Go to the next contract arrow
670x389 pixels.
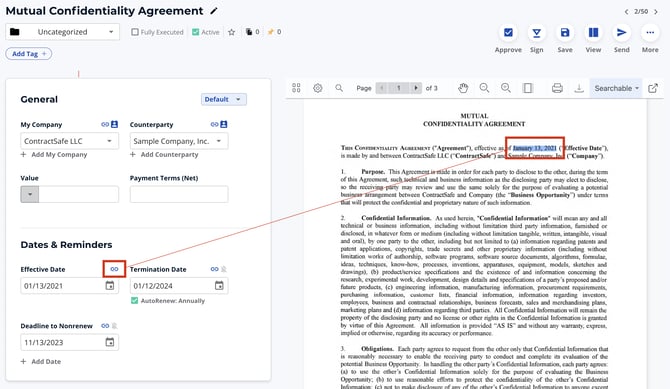tap(656, 12)
